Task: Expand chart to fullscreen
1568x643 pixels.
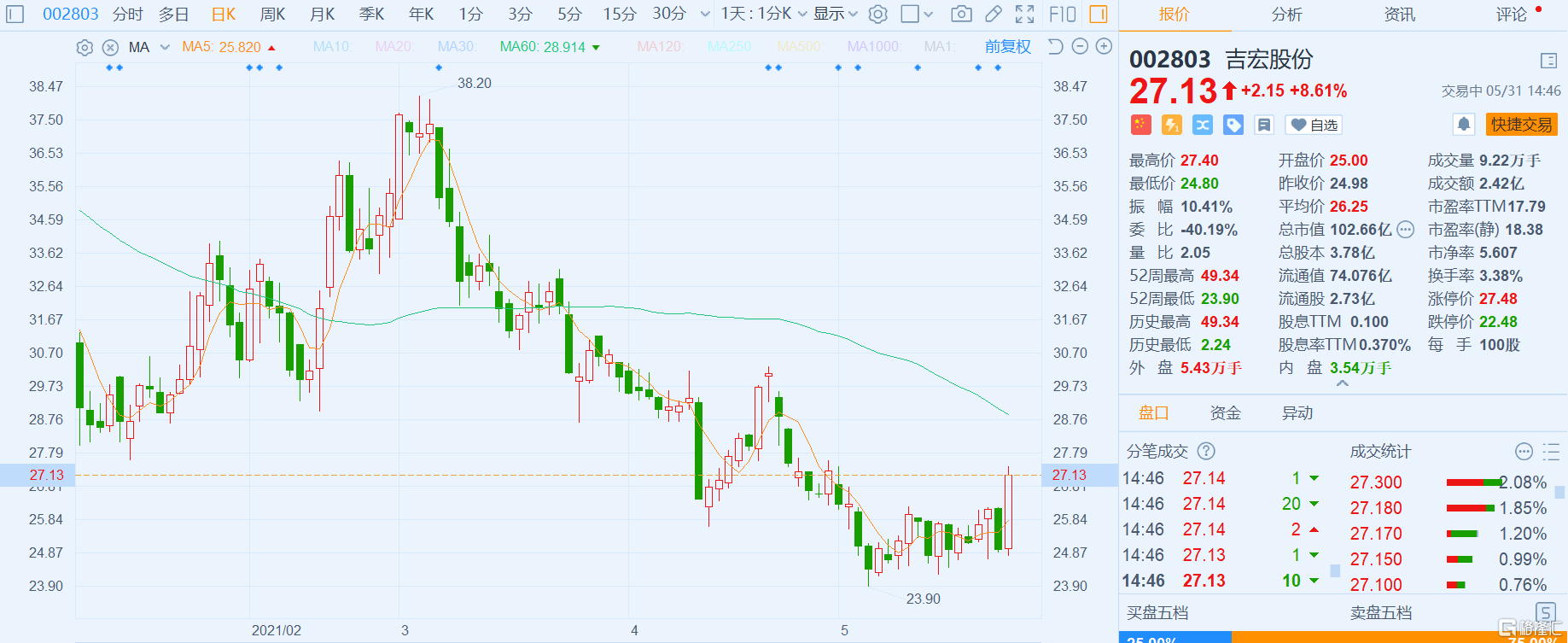Action: click(x=1025, y=14)
